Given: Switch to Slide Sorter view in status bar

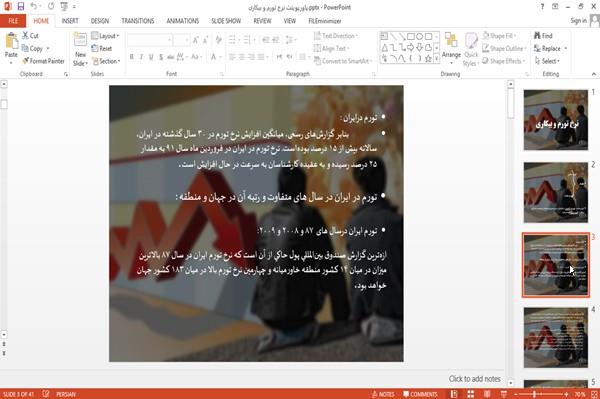Looking at the screenshot, I should [x=471, y=394].
